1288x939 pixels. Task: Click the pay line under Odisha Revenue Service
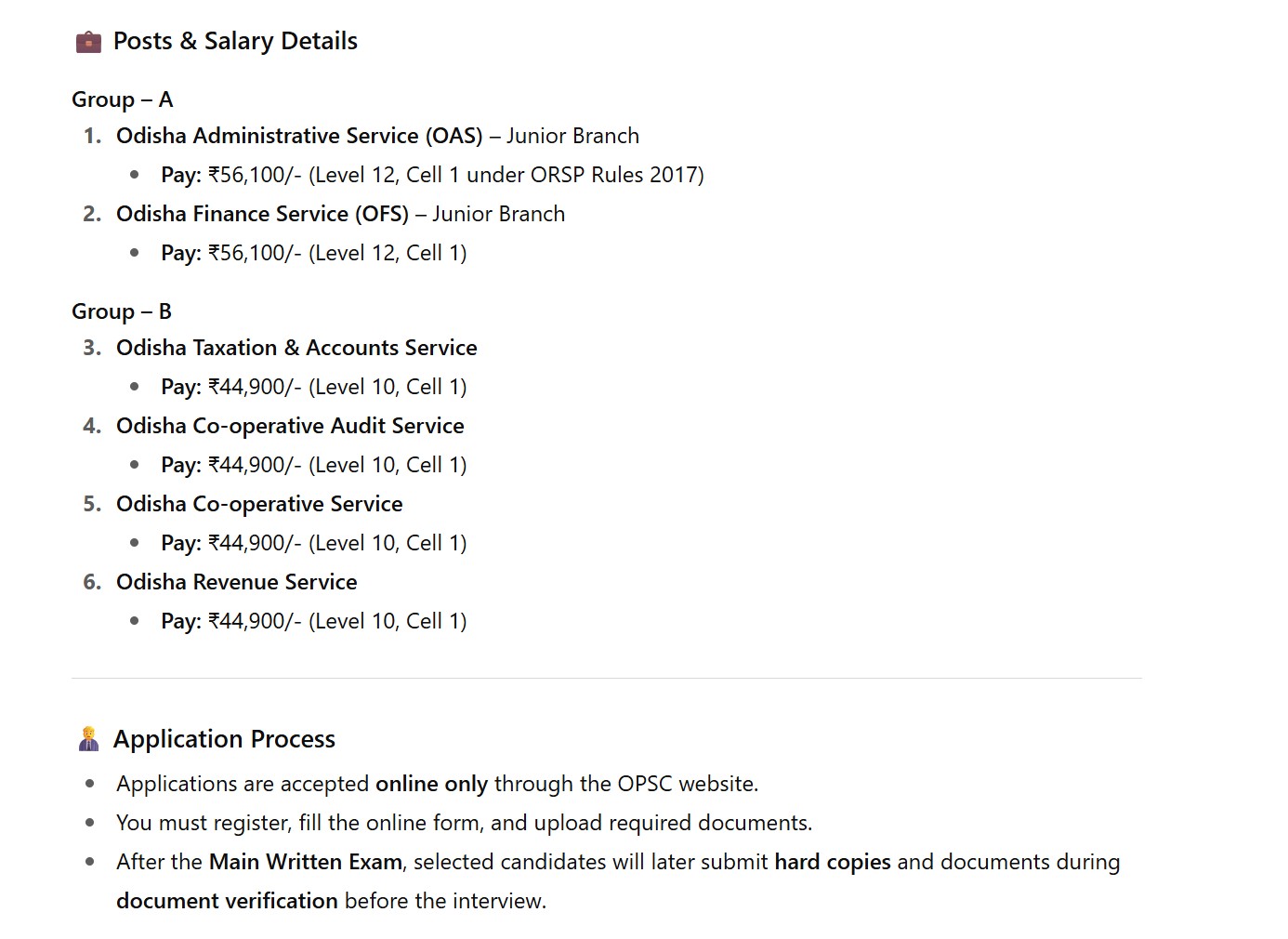pyautogui.click(x=313, y=621)
